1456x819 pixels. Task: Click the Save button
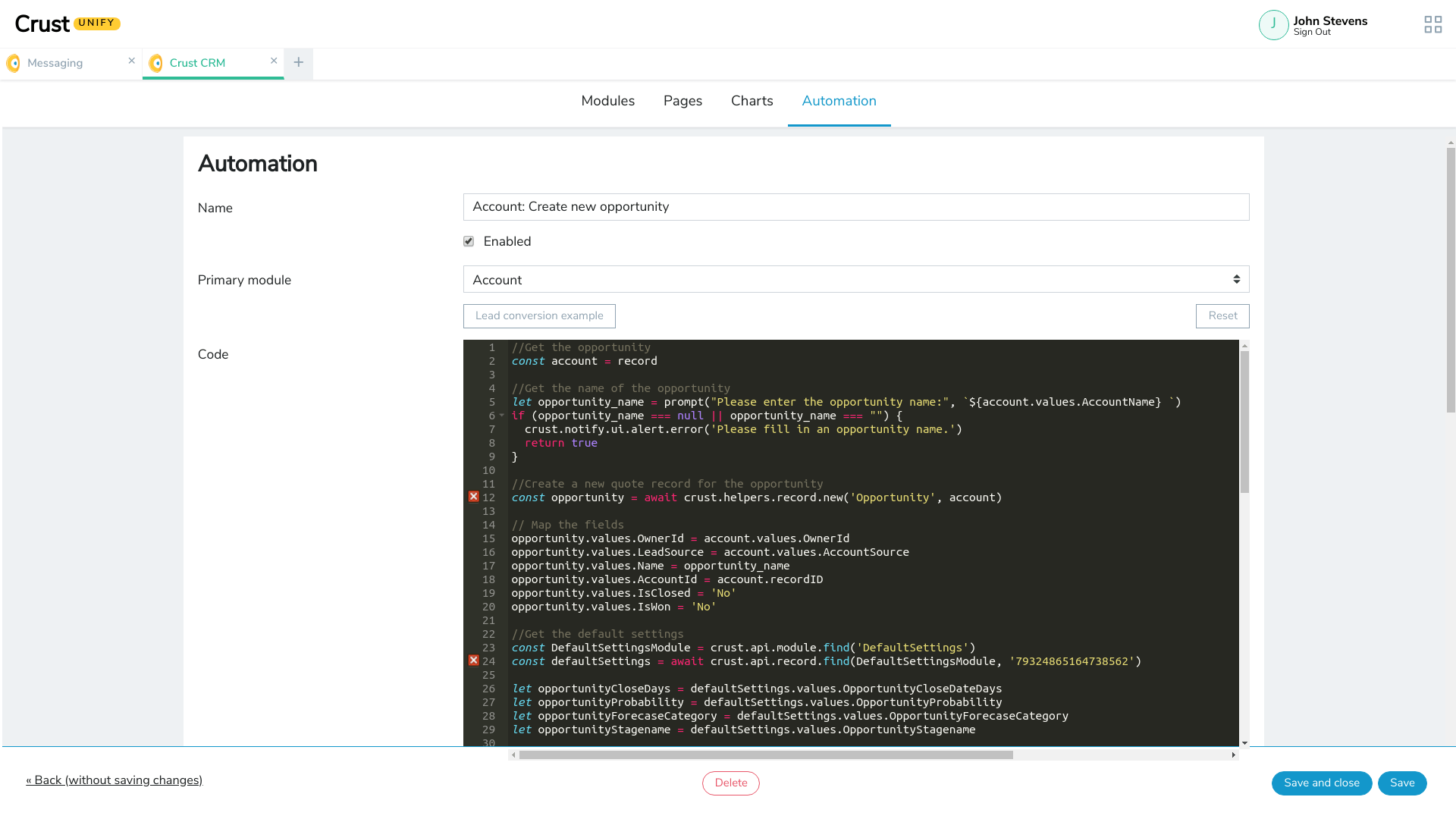1402,783
